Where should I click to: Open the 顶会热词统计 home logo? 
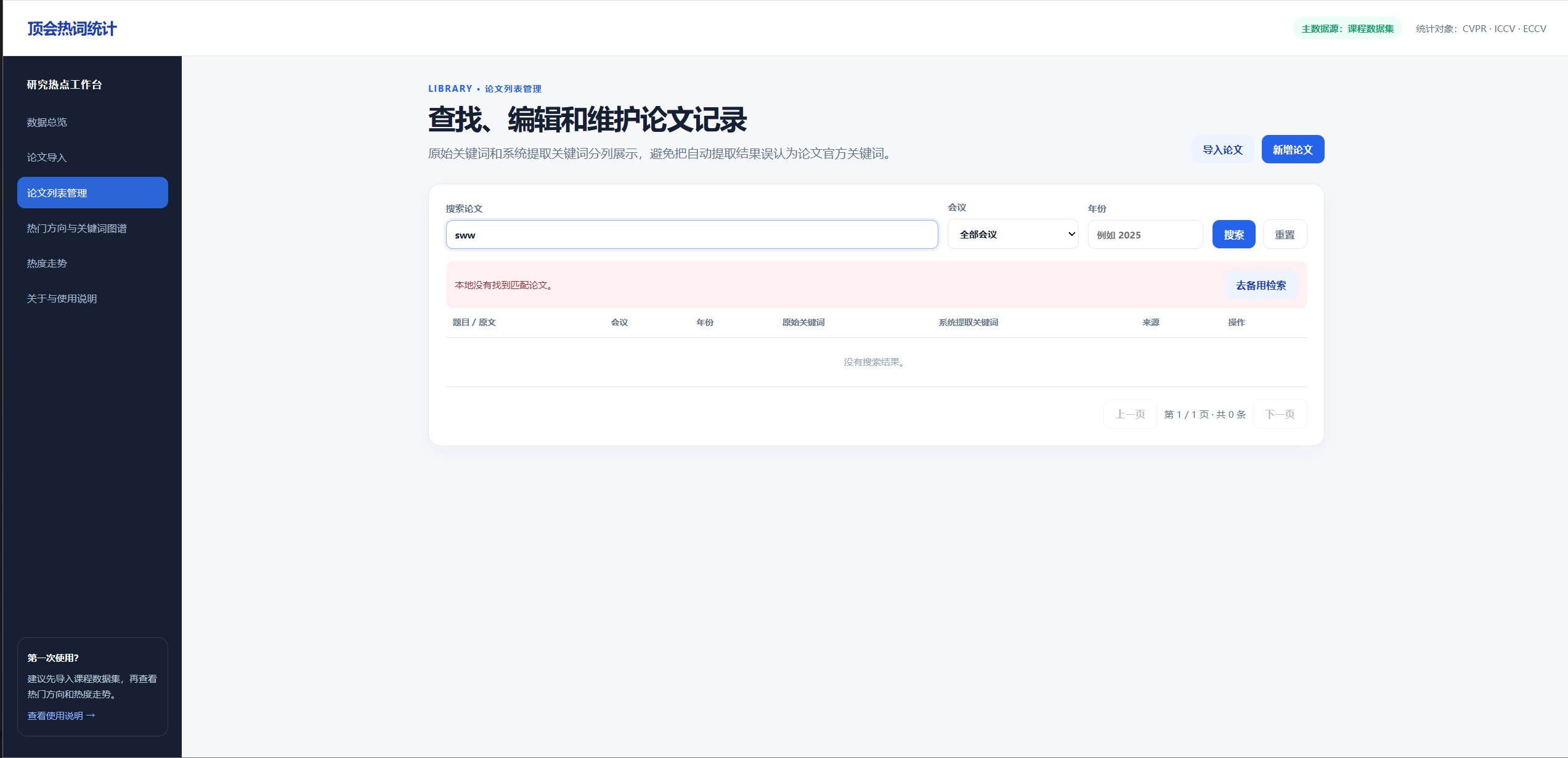(x=72, y=28)
